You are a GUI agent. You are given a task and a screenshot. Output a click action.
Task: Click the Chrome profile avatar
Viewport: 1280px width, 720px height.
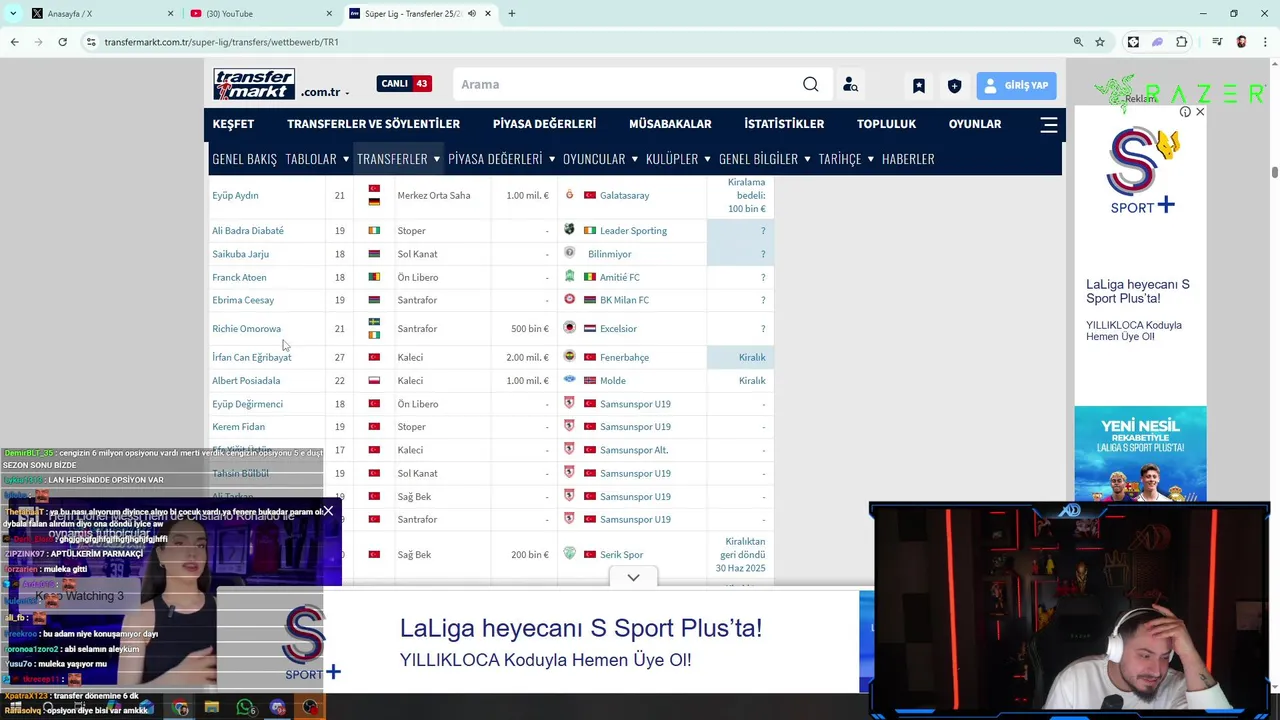pos(1241,42)
